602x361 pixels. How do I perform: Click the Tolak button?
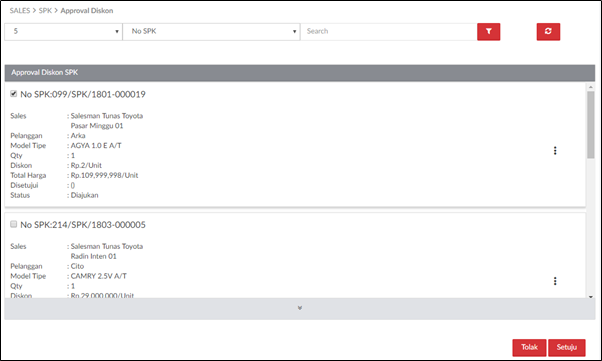(x=529, y=347)
